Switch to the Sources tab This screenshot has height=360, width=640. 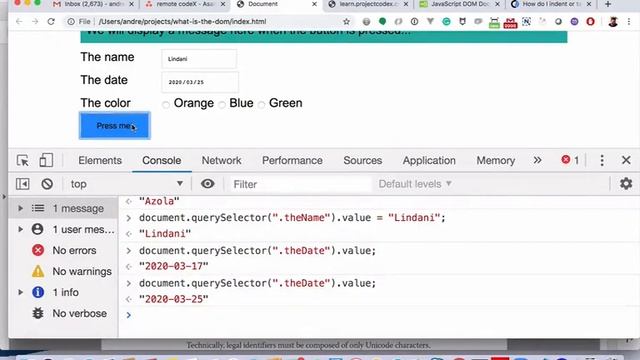[x=363, y=160]
